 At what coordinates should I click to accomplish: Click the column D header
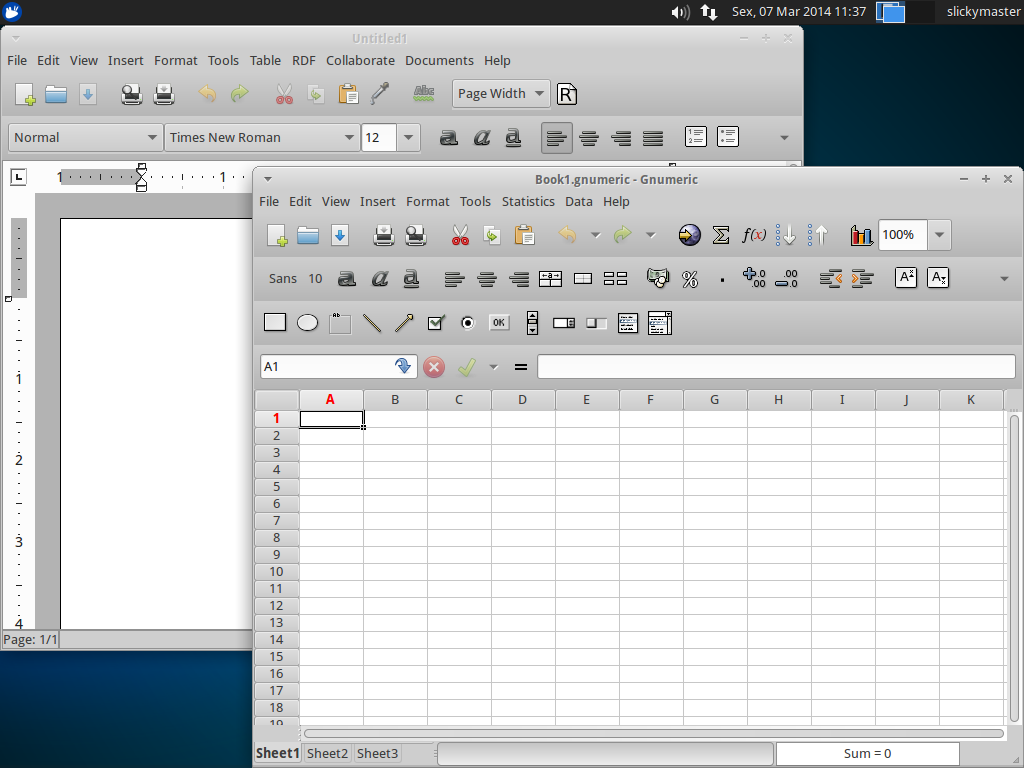pyautogui.click(x=523, y=400)
